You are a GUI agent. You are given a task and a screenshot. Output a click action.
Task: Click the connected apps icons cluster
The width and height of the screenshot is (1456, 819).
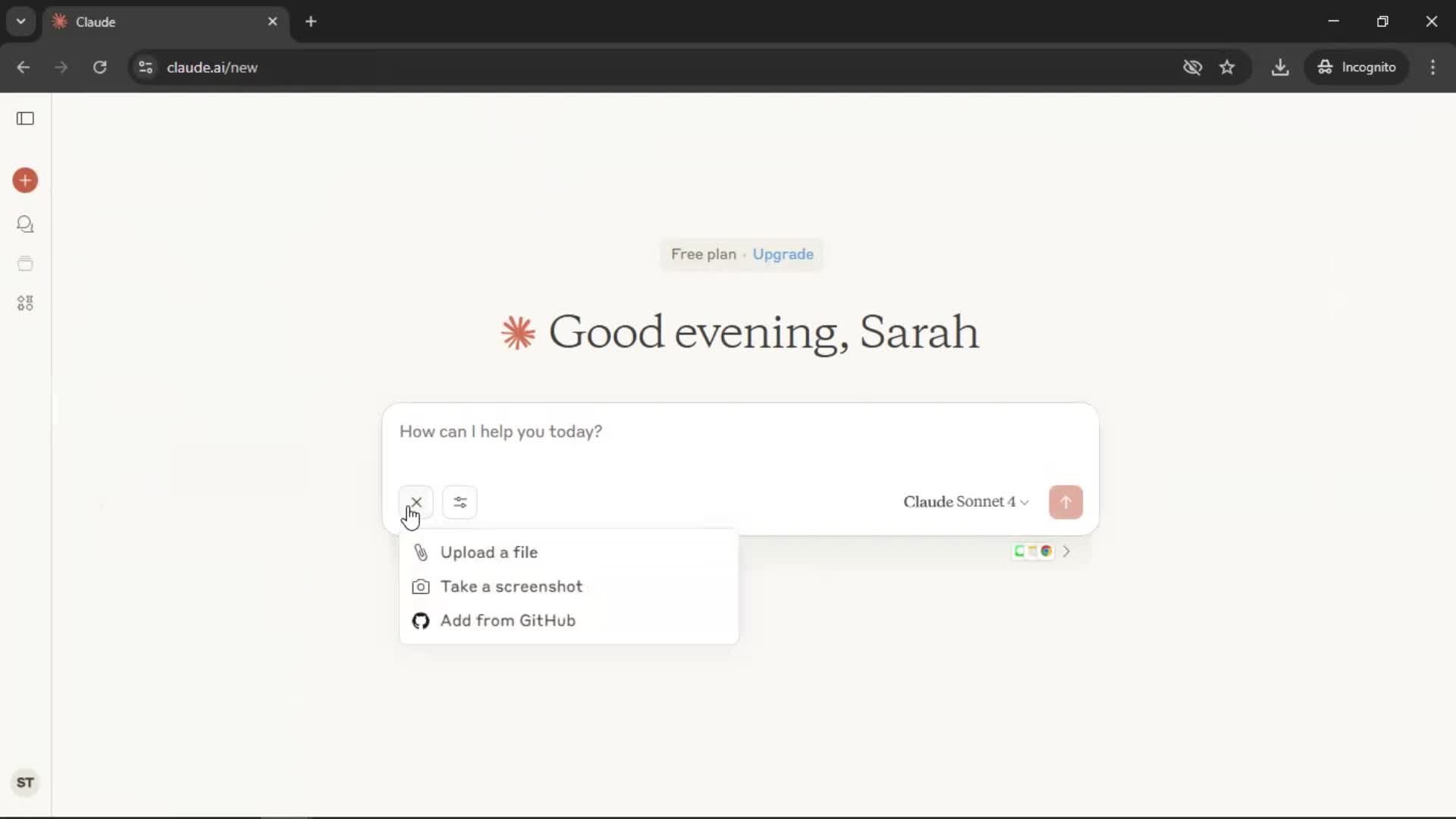tap(1033, 551)
